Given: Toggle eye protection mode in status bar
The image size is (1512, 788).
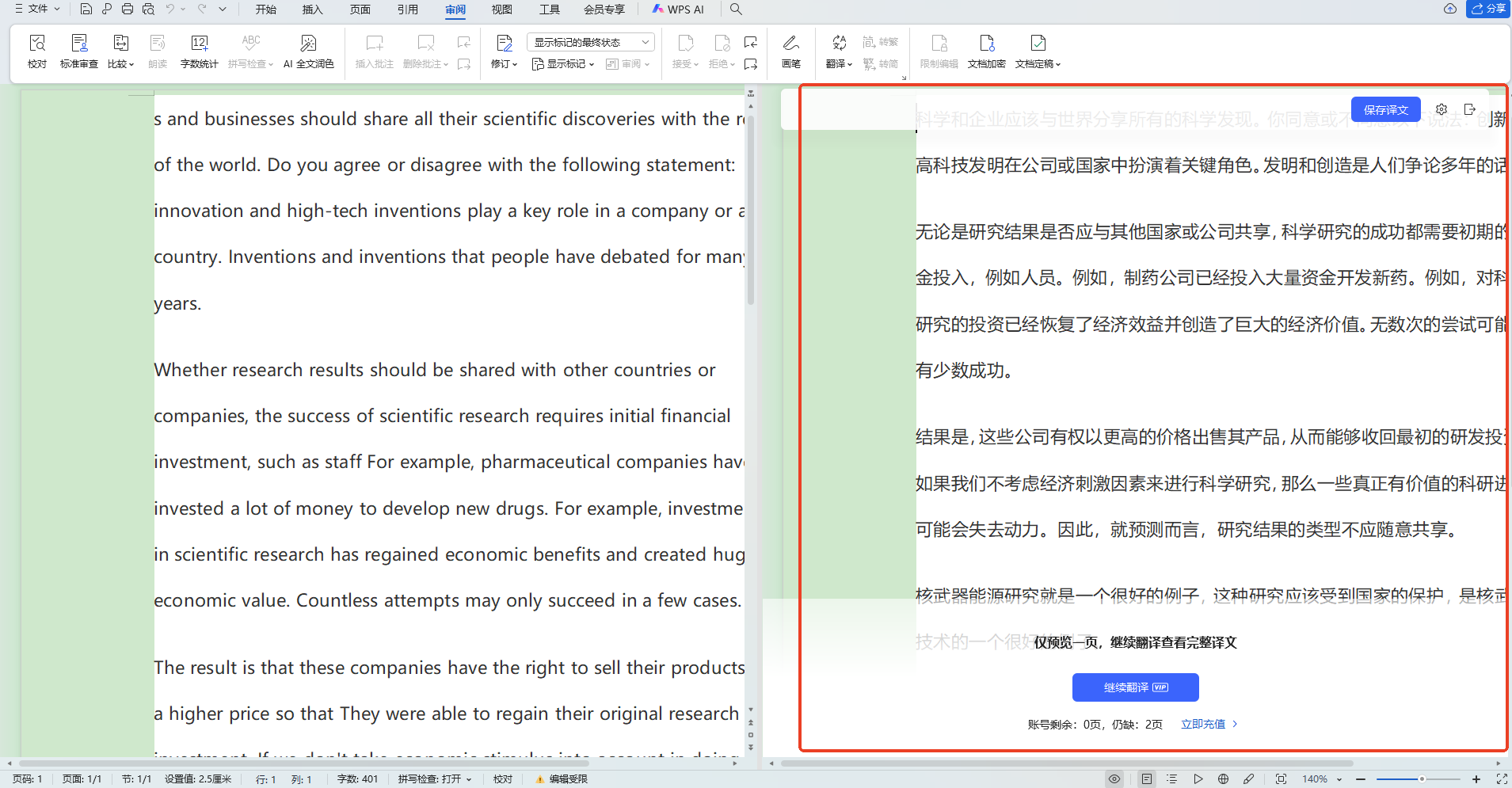Looking at the screenshot, I should (x=1116, y=778).
